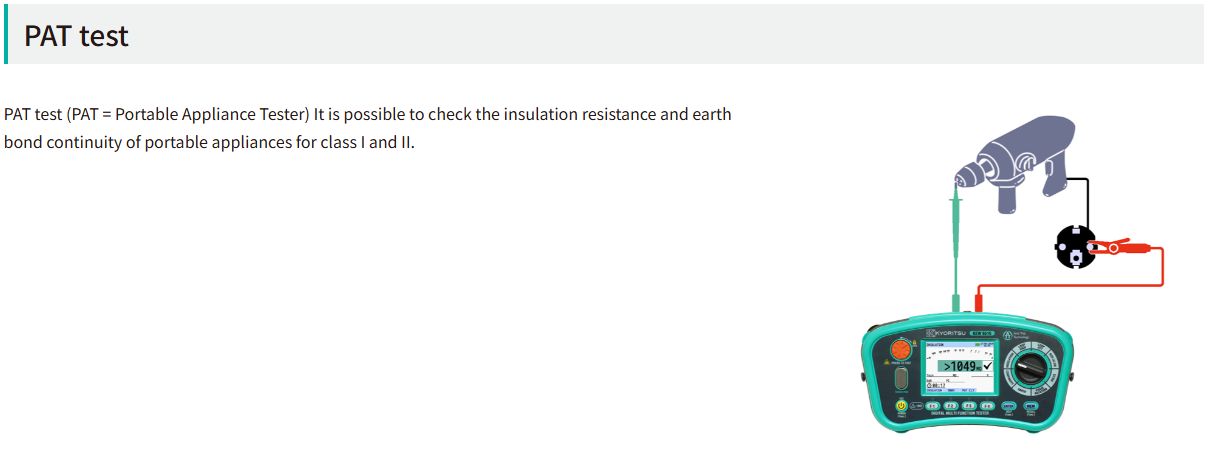1208x449 pixels.
Task: Click the "PAT test" section heading
Action: (x=77, y=36)
